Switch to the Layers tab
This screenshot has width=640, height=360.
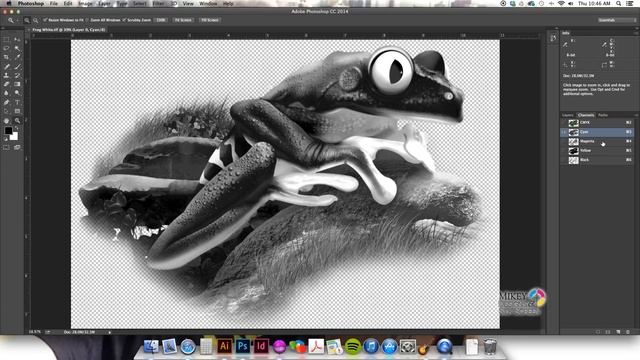pos(568,115)
